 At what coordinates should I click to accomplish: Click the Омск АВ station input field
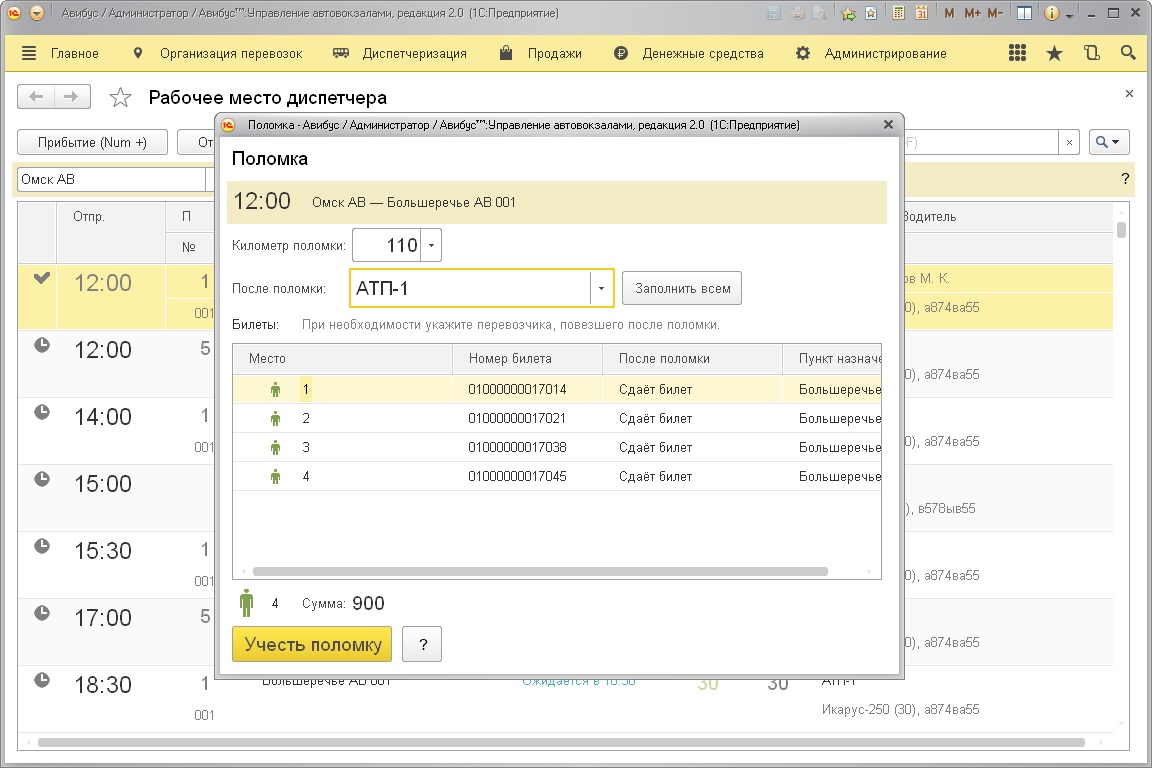tap(110, 179)
